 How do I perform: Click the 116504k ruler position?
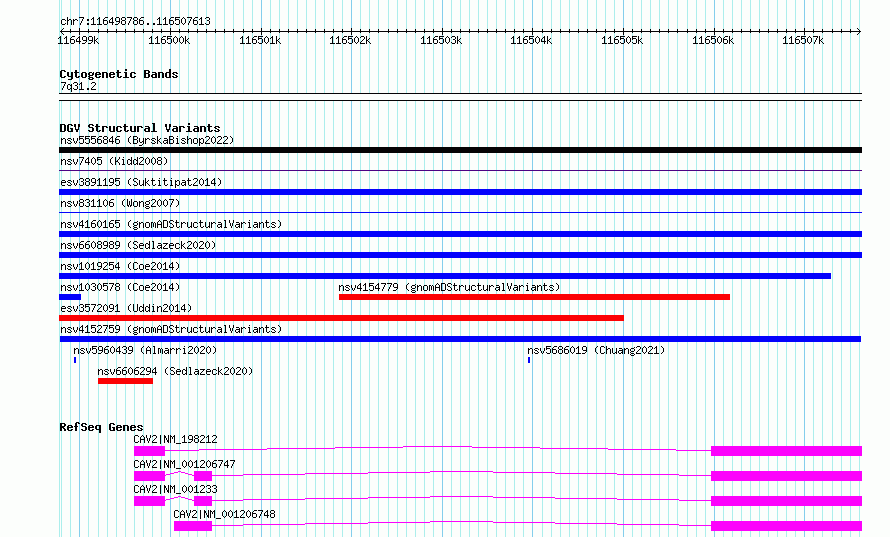(531, 40)
